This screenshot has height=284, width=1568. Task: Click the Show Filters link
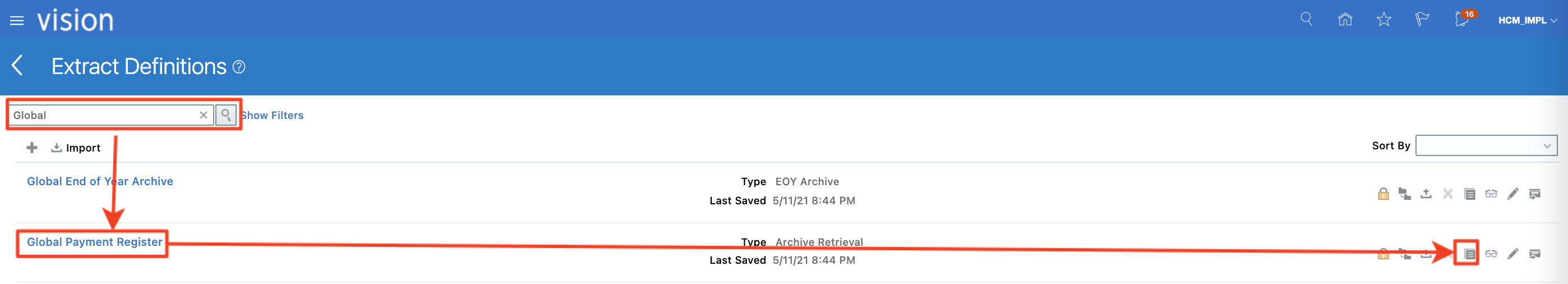(272, 115)
